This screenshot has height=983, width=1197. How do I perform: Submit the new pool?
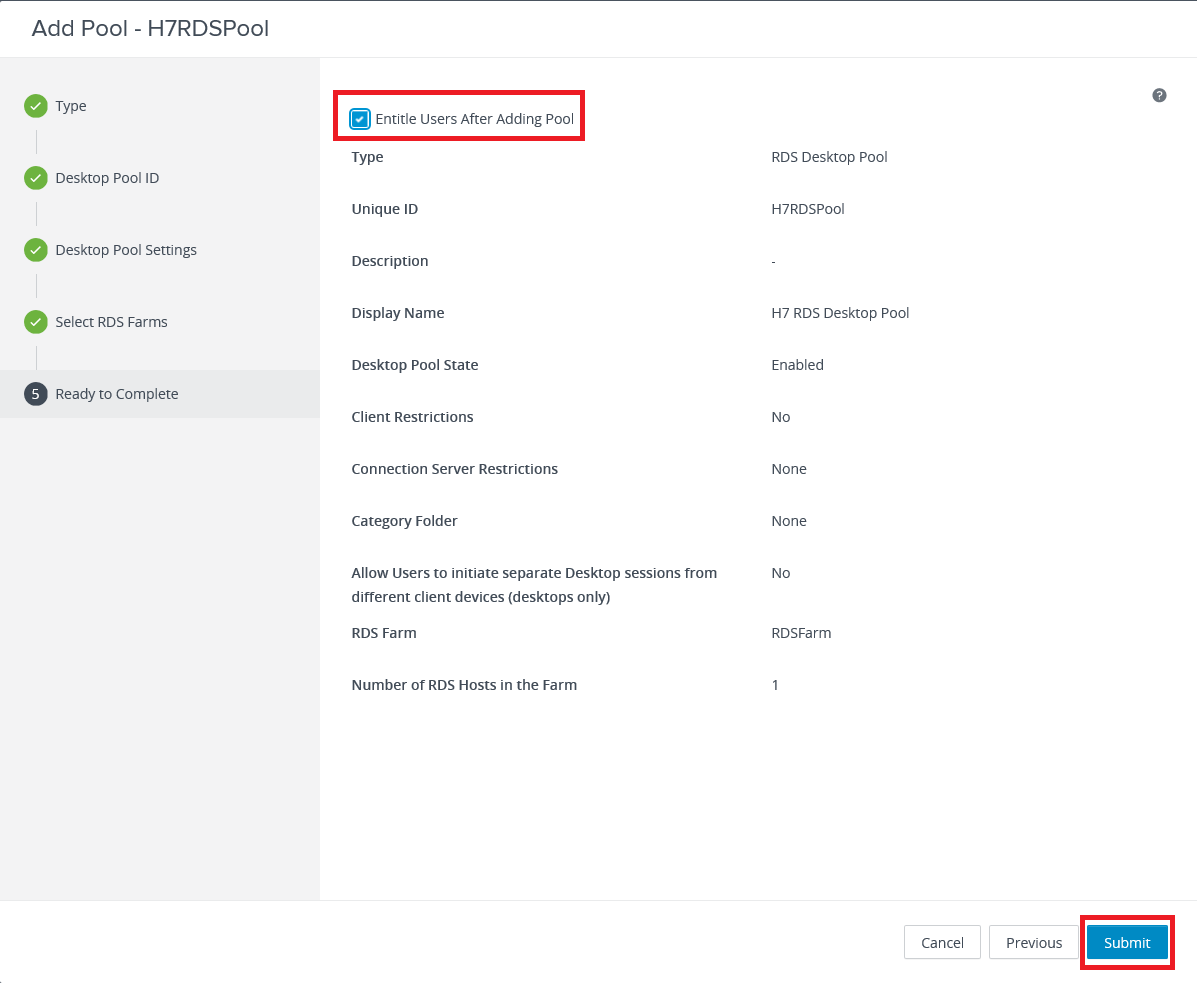pos(1127,942)
